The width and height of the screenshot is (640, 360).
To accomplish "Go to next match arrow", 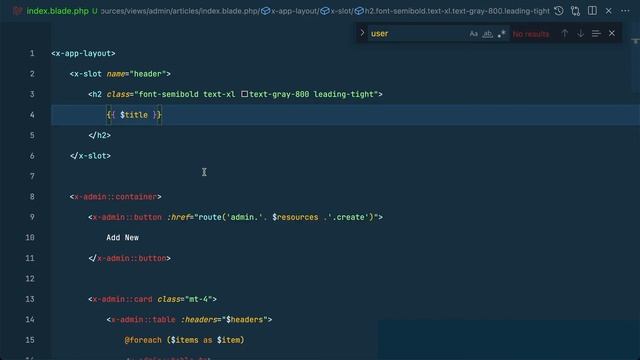I will tap(580, 33).
